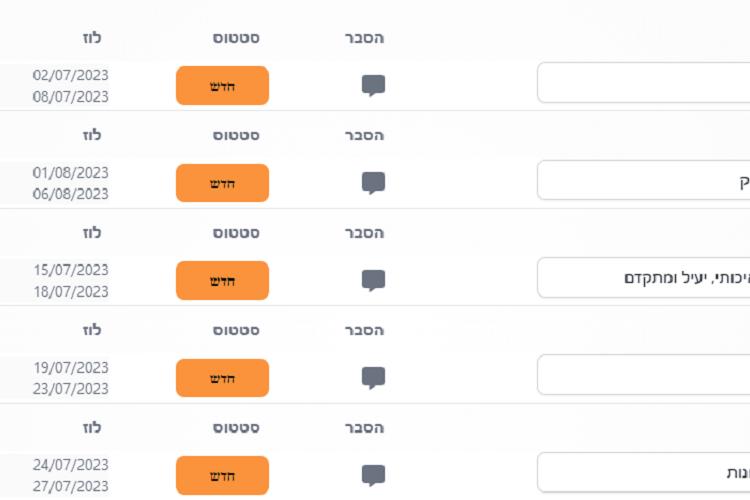Focus text field containing יעיל ומתקדם

[643, 278]
